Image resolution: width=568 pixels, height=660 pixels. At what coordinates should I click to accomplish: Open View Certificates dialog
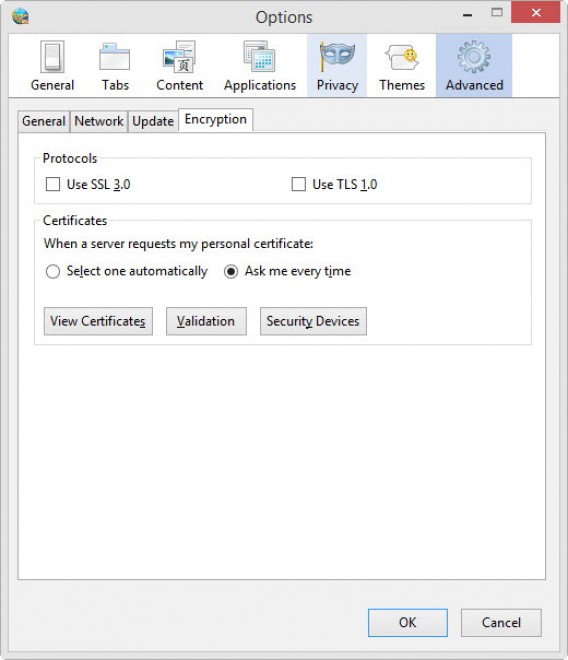click(98, 321)
